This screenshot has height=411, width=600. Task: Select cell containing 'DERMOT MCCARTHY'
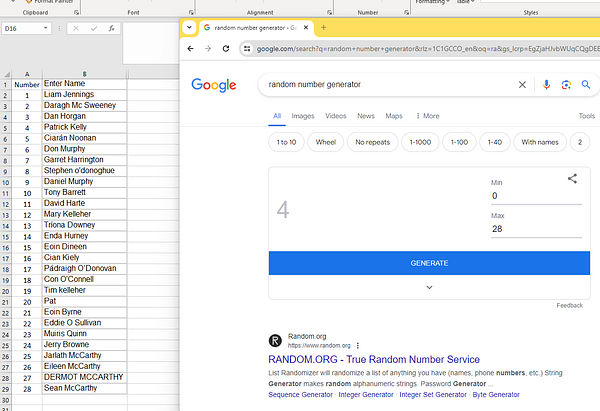(x=85, y=377)
